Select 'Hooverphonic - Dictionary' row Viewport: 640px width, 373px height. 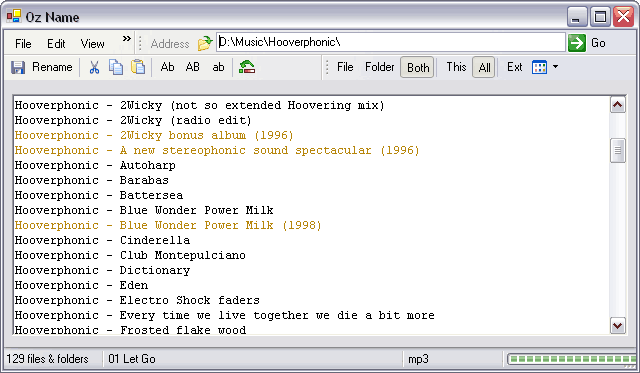pyautogui.click(x=102, y=271)
